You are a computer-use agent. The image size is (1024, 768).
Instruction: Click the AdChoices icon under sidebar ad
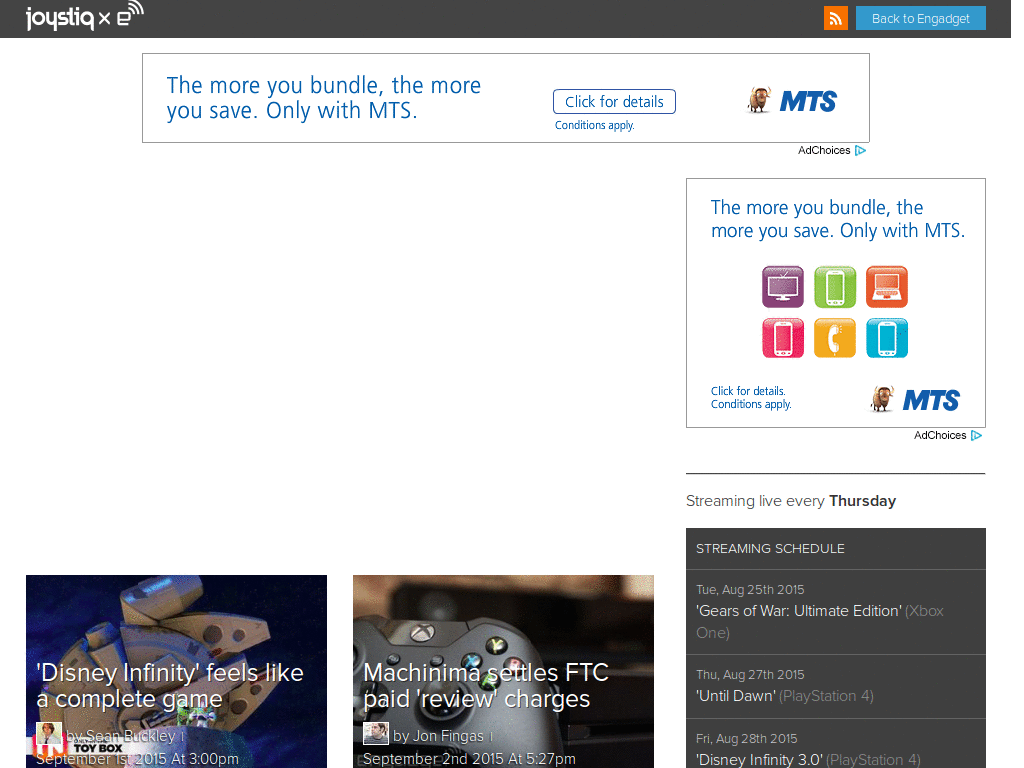pos(976,436)
